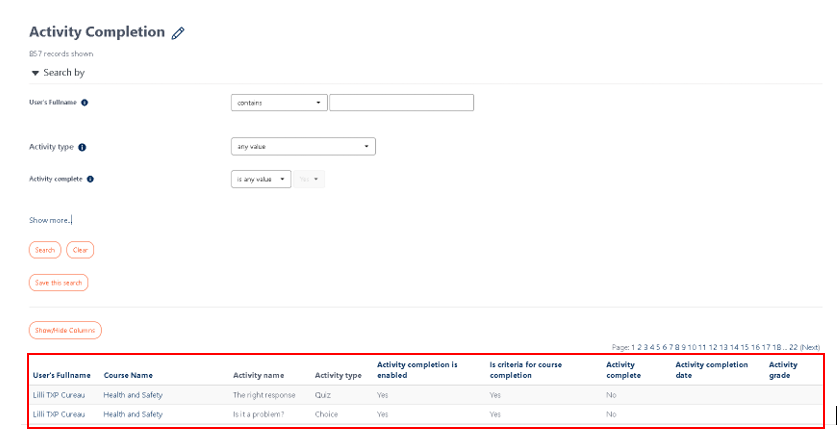Open the 'contains' operator dropdown
Image resolution: width=840 pixels, height=437 pixels.
[x=279, y=102]
